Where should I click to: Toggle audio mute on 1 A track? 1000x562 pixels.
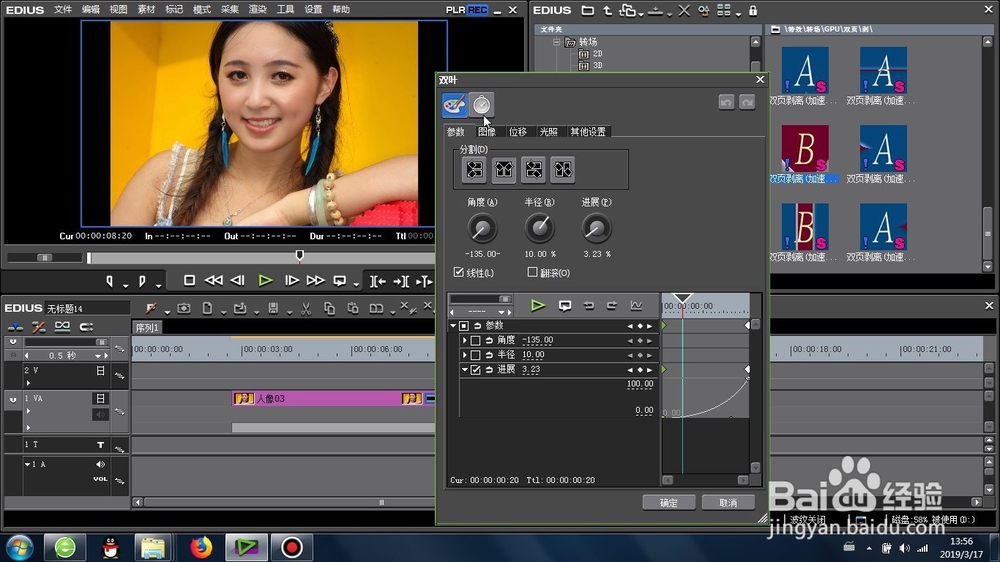pos(100,464)
